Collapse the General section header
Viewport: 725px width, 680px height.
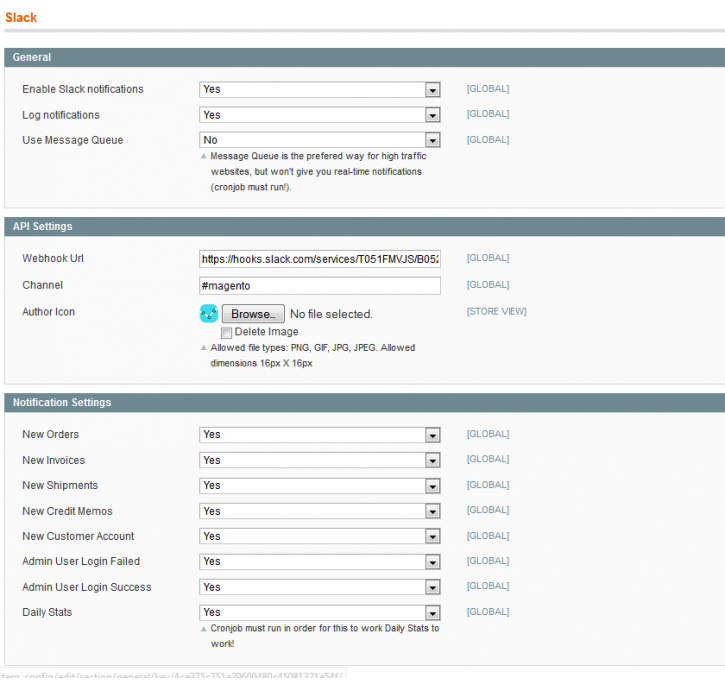pyautogui.click(x=364, y=57)
